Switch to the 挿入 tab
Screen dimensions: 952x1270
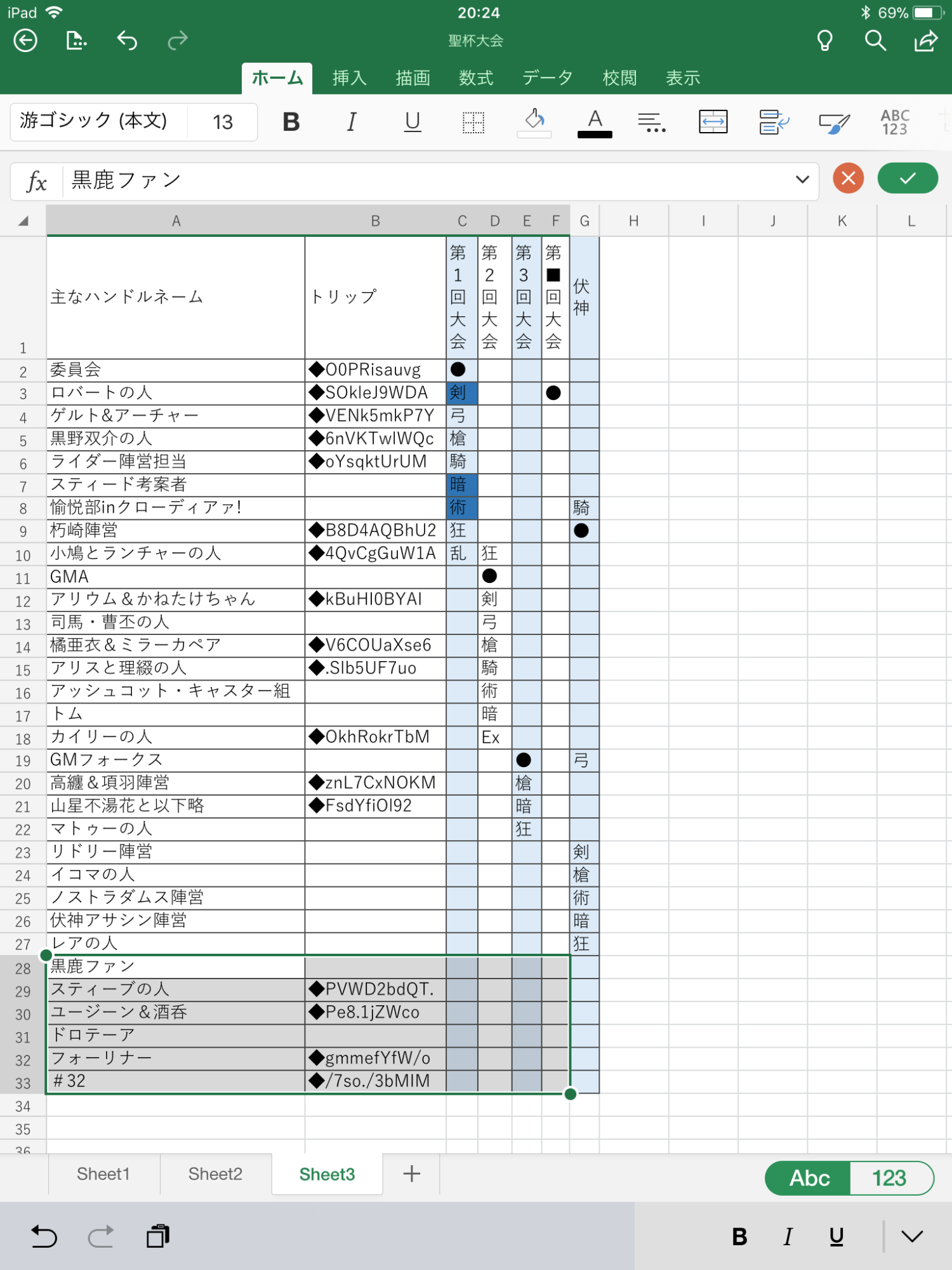(350, 78)
